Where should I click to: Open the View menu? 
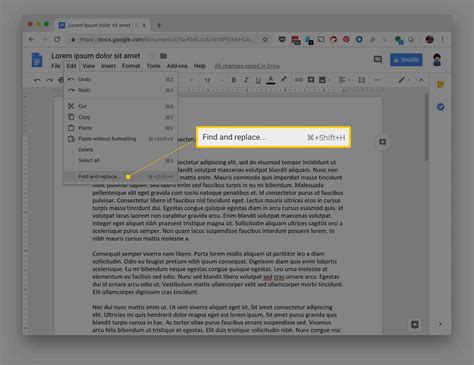pyautogui.click(x=89, y=66)
